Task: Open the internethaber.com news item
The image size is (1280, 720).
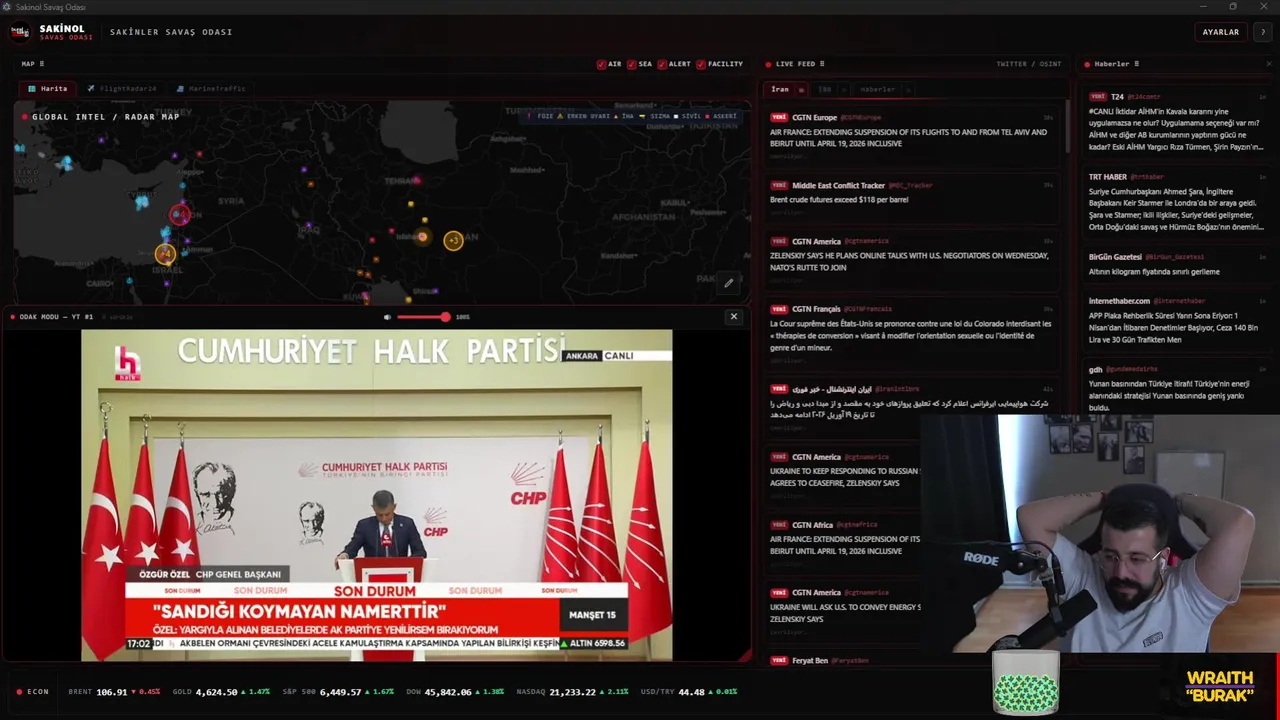Action: pyautogui.click(x=1177, y=320)
